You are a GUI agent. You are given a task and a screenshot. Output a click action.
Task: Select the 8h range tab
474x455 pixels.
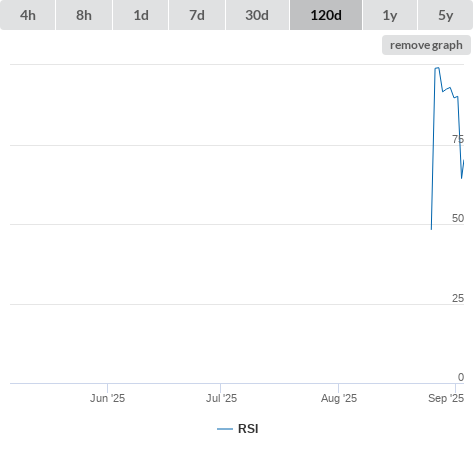pyautogui.click(x=84, y=15)
